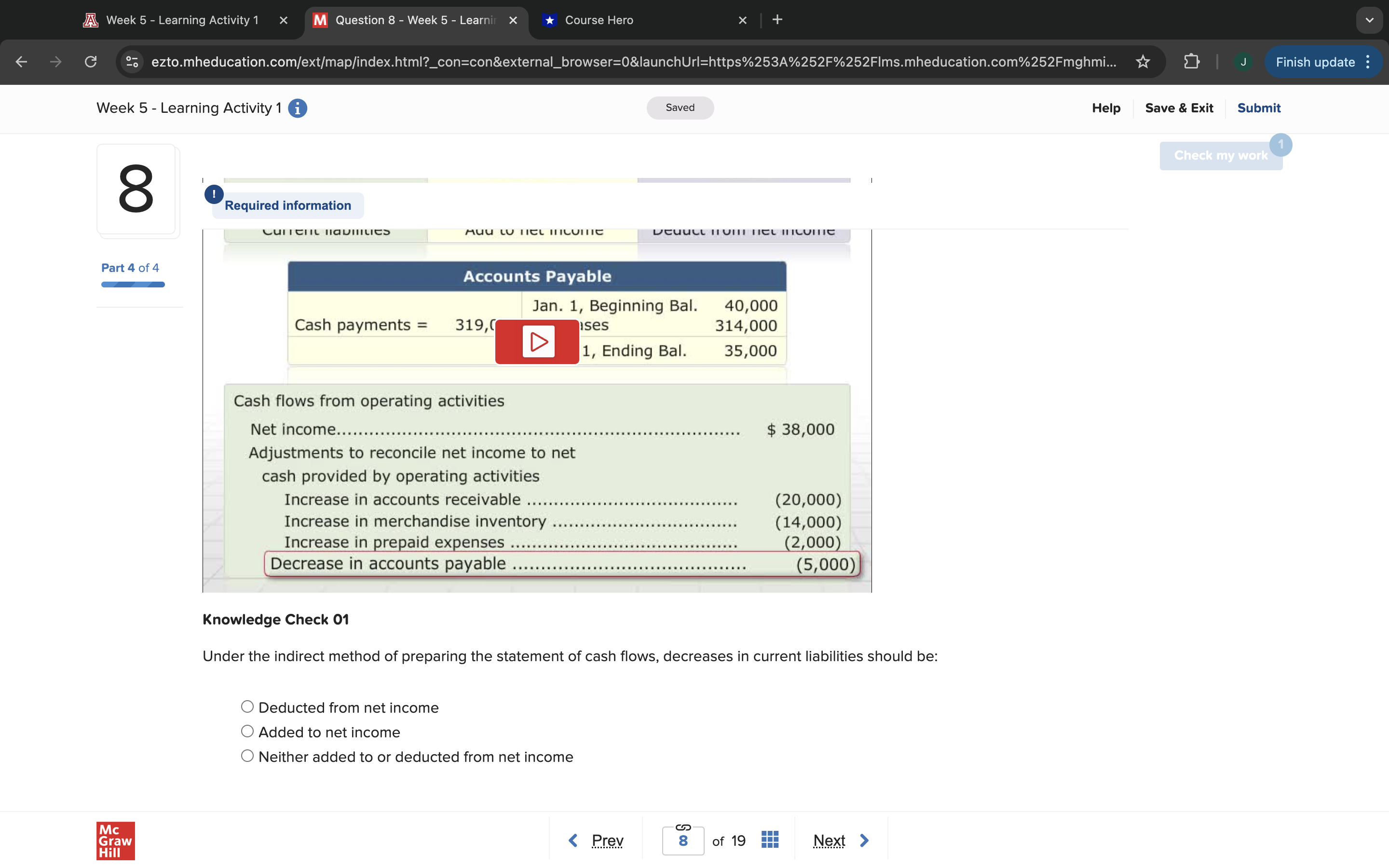Open the browser extensions puzzle icon

click(1192, 61)
